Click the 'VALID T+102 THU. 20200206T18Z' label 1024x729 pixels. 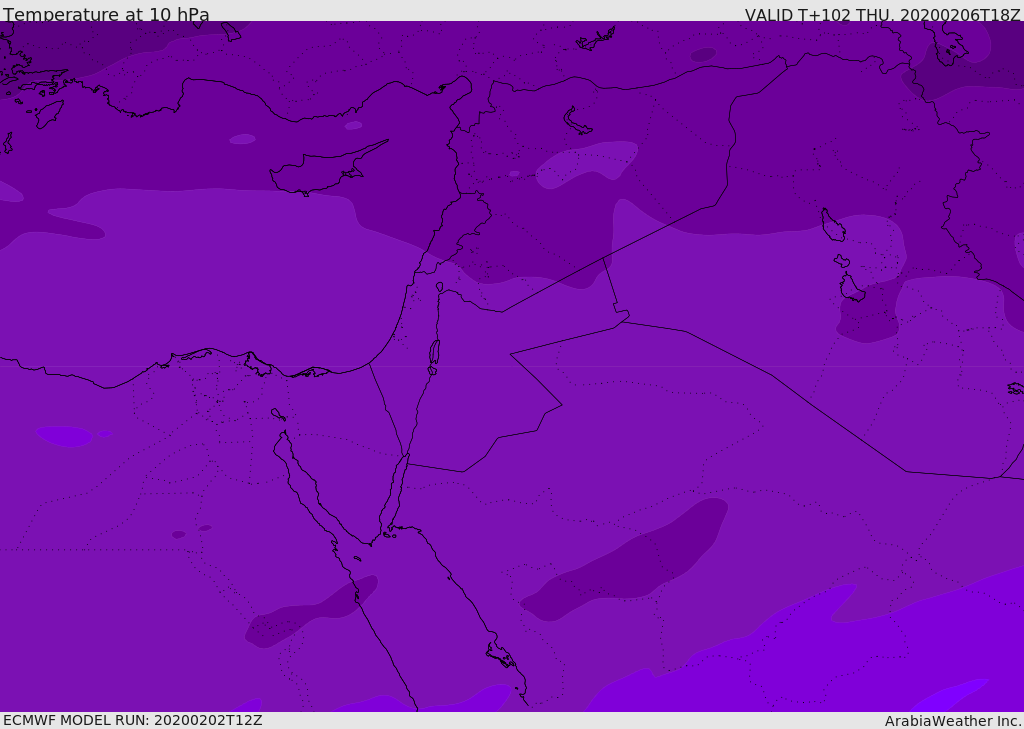(x=883, y=14)
